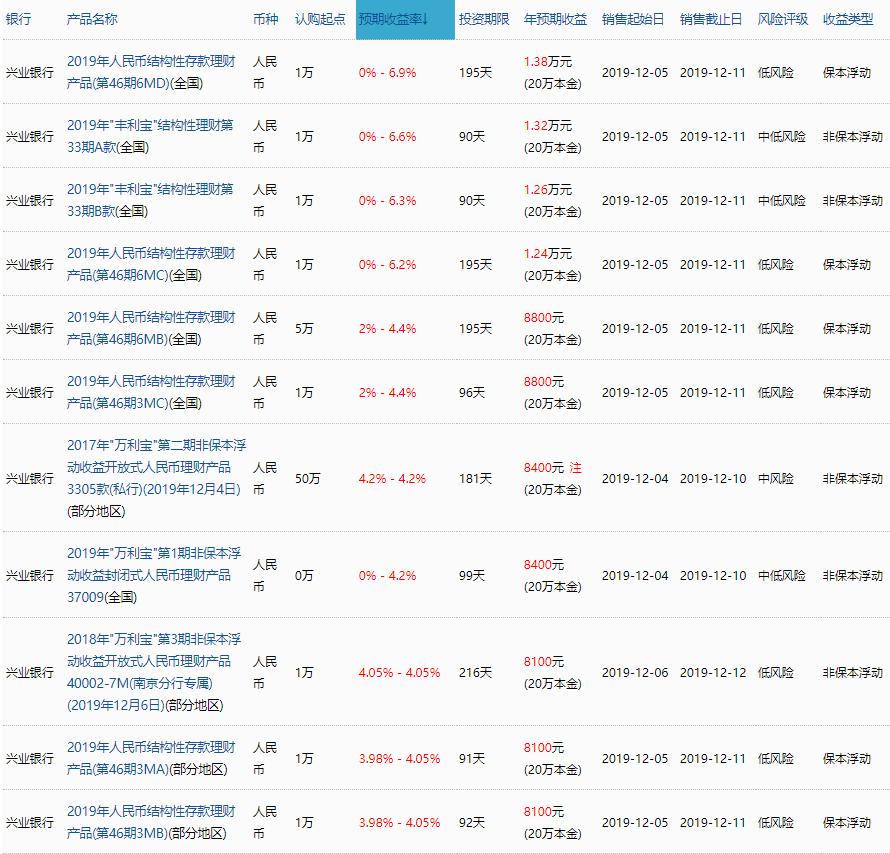Select yield rate 4.05% - 4.05%
This screenshot has width=890, height=854.
click(400, 673)
